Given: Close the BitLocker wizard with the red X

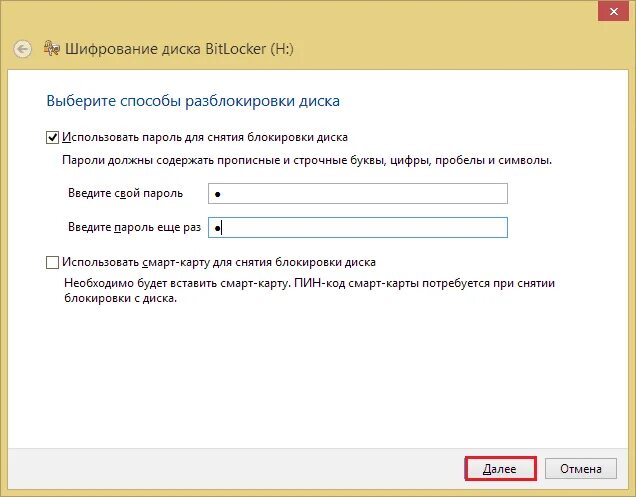Looking at the screenshot, I should click(x=614, y=11).
